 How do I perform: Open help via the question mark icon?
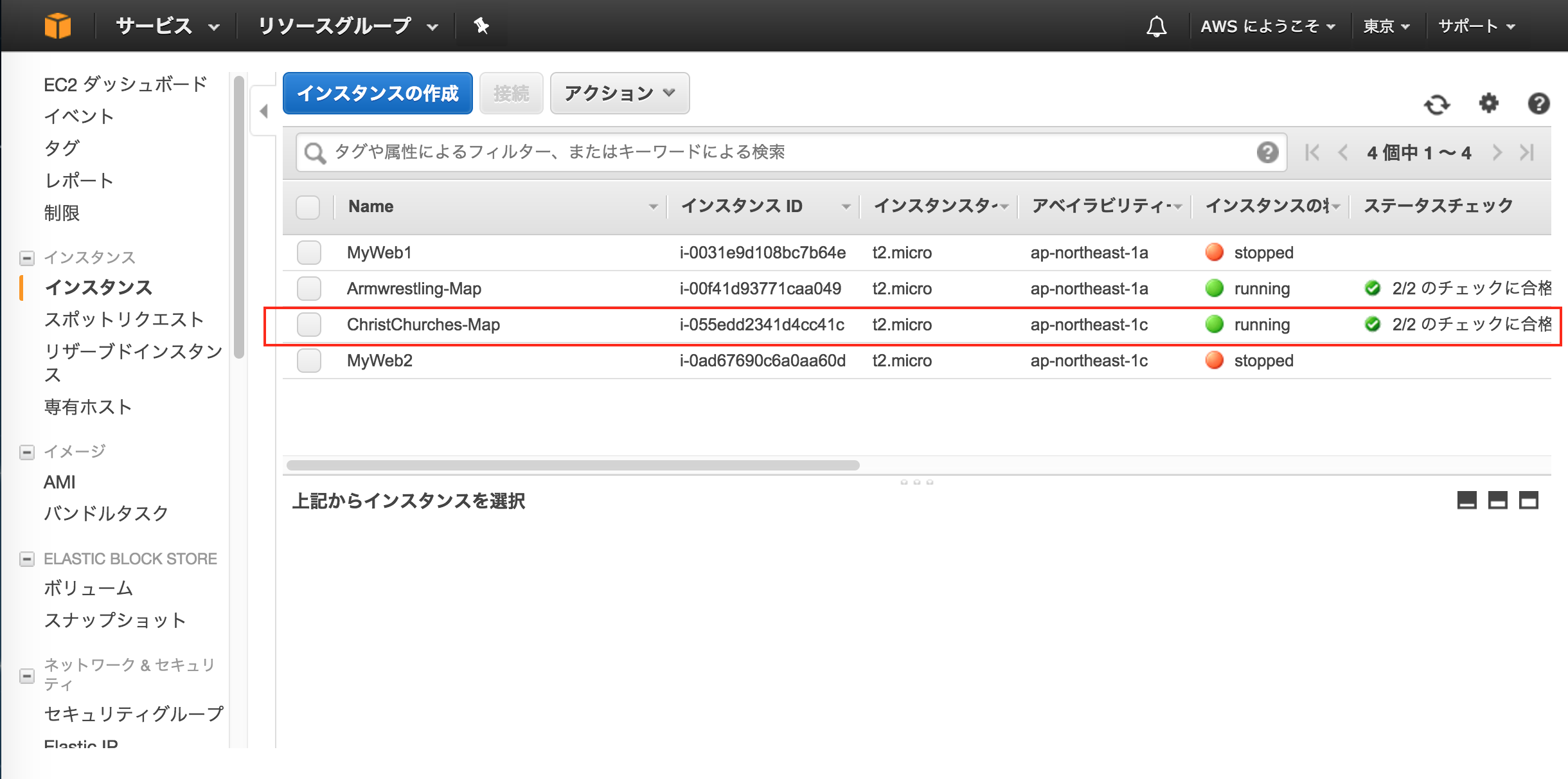click(1538, 104)
